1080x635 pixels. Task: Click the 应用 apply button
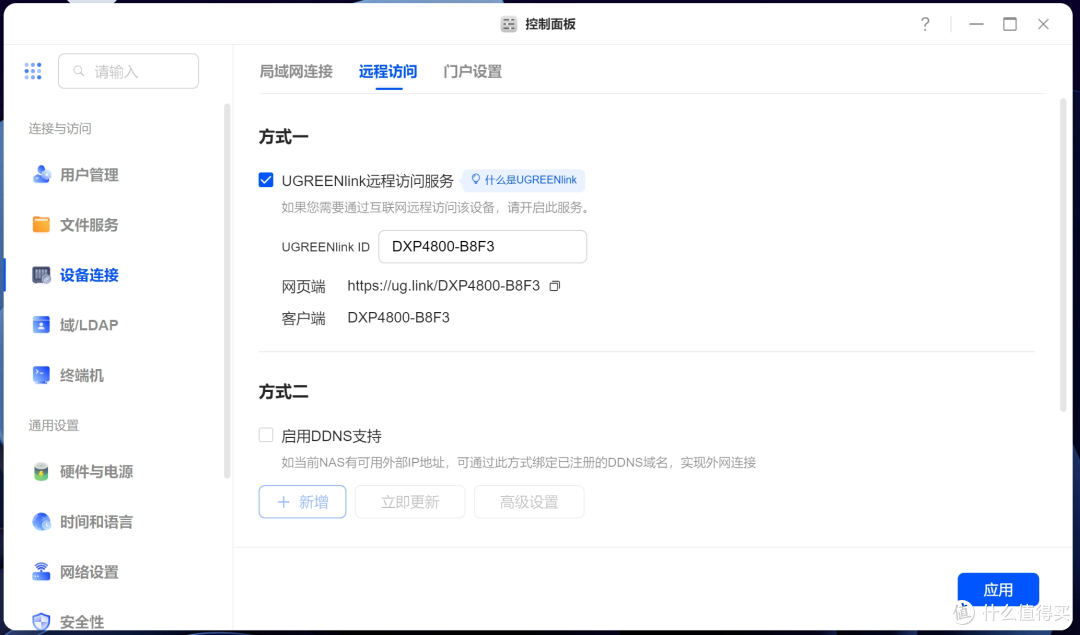click(998, 590)
